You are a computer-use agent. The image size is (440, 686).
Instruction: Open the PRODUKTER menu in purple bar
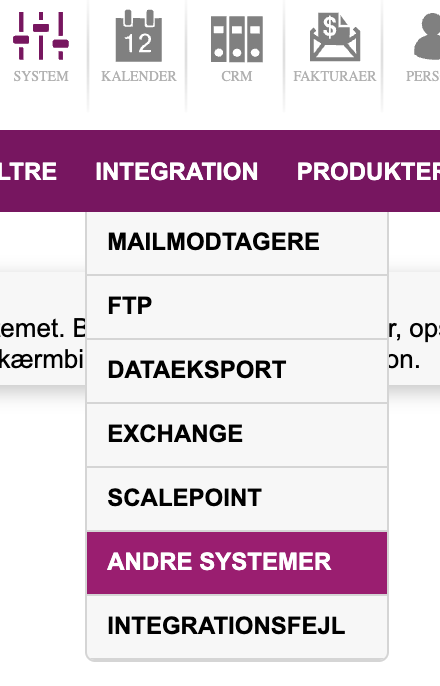[368, 171]
